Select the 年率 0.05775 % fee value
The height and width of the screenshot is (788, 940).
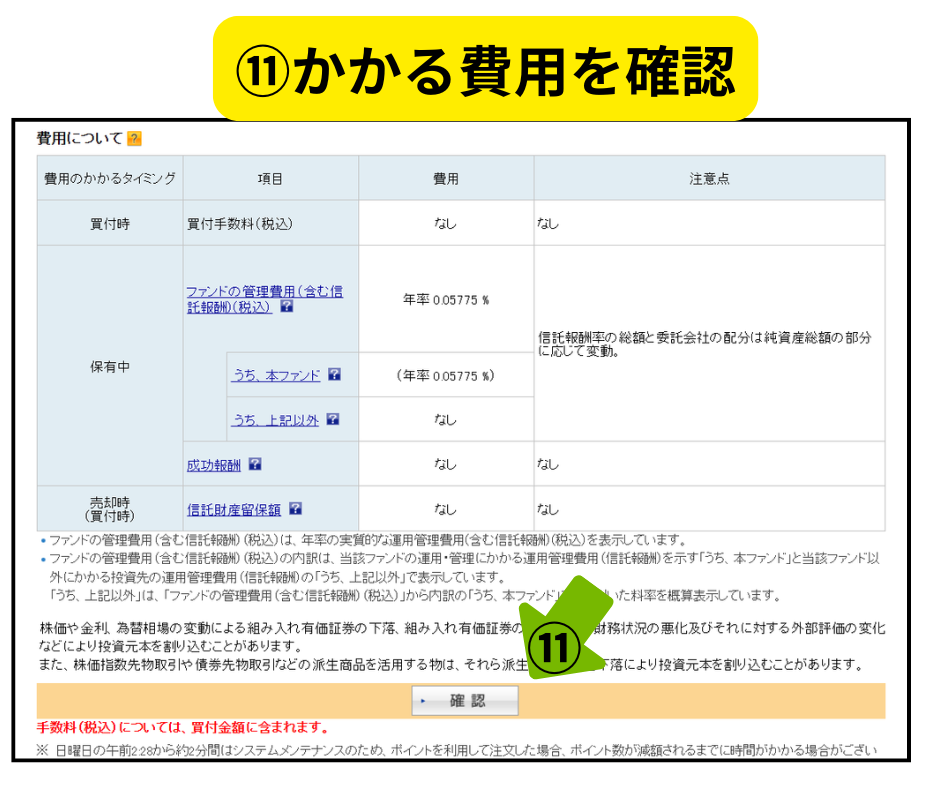pyautogui.click(x=446, y=299)
